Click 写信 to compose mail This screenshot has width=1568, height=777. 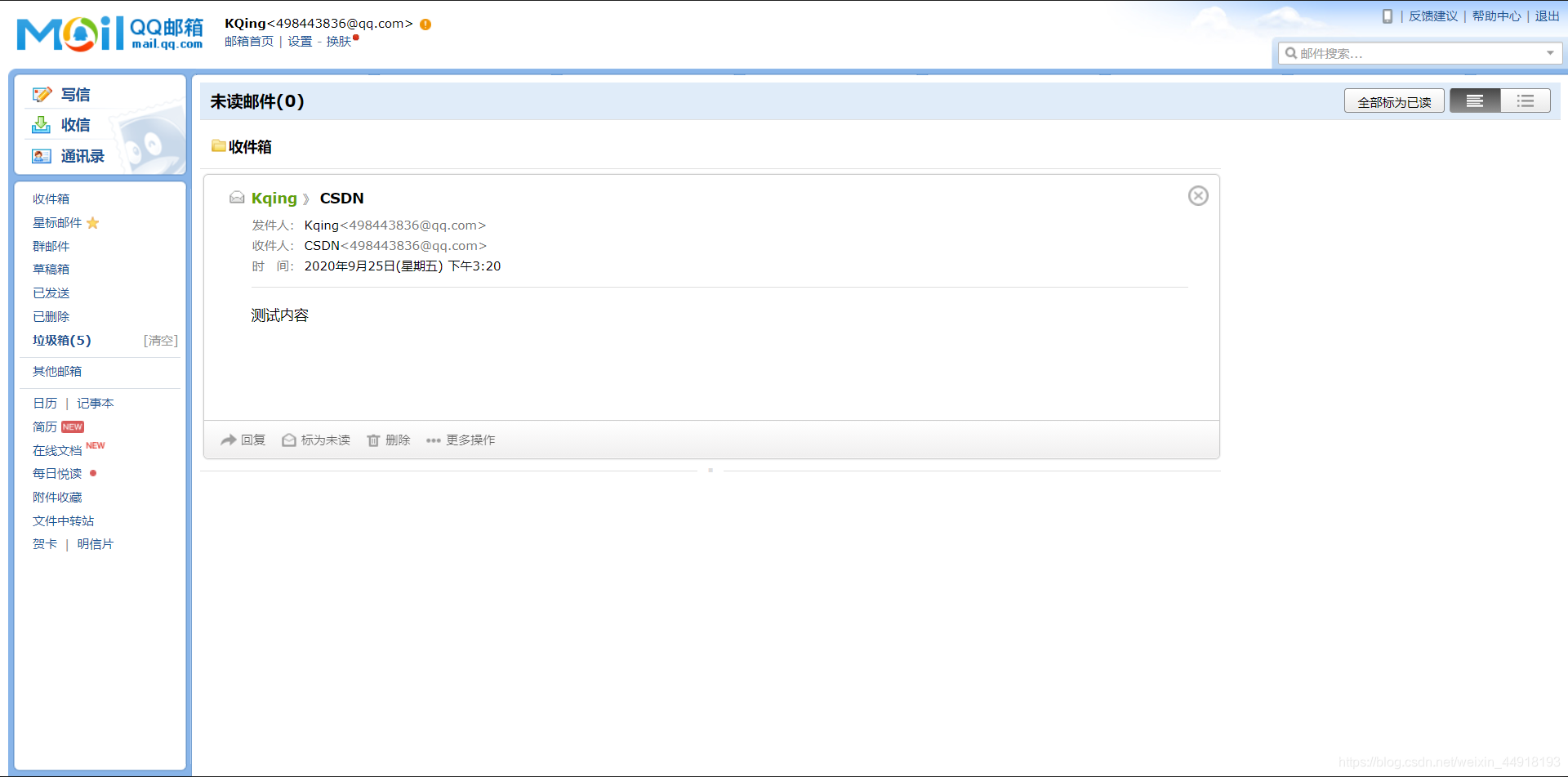(x=76, y=95)
